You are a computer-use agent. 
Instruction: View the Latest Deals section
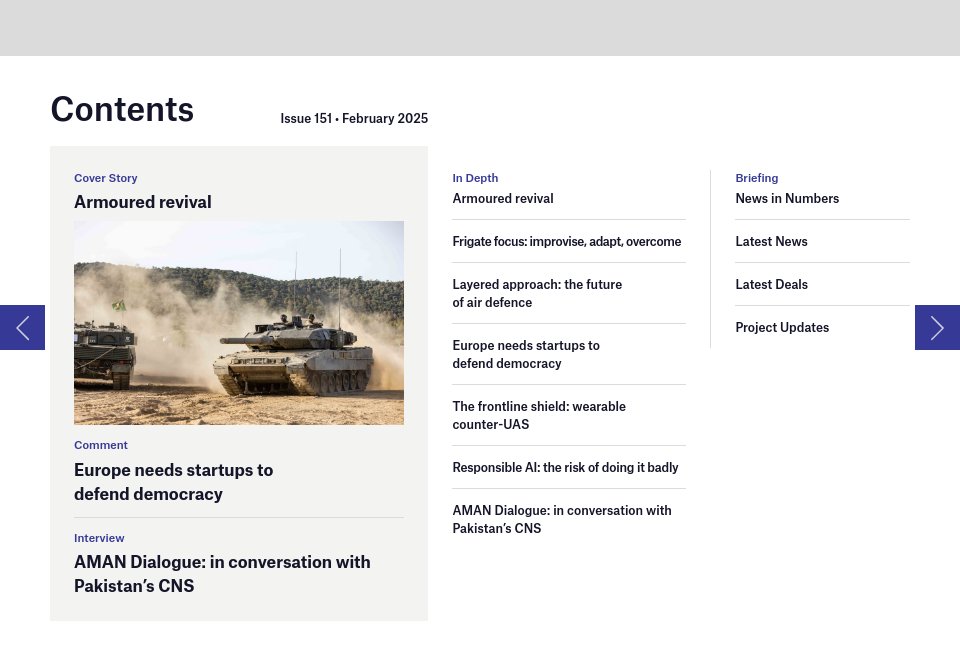[771, 284]
